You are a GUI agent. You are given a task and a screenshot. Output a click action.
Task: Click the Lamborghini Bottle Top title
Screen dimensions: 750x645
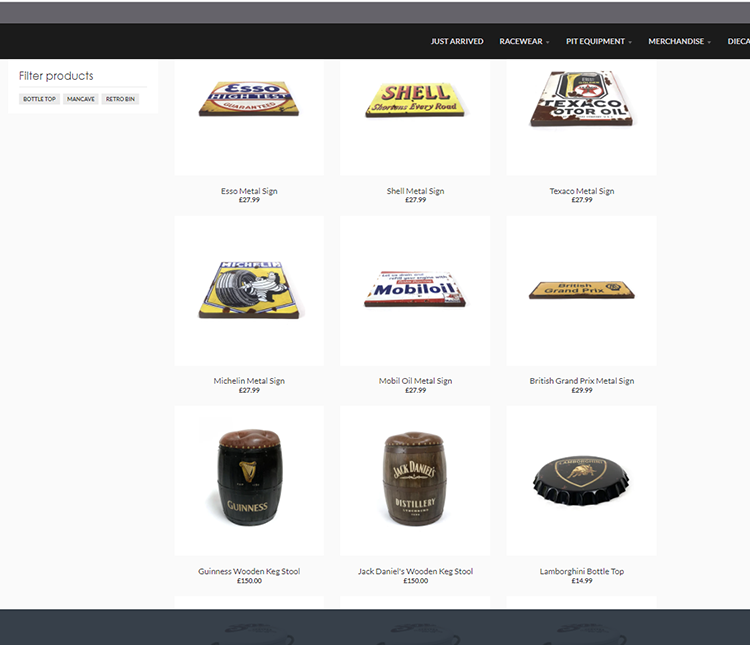point(582,571)
